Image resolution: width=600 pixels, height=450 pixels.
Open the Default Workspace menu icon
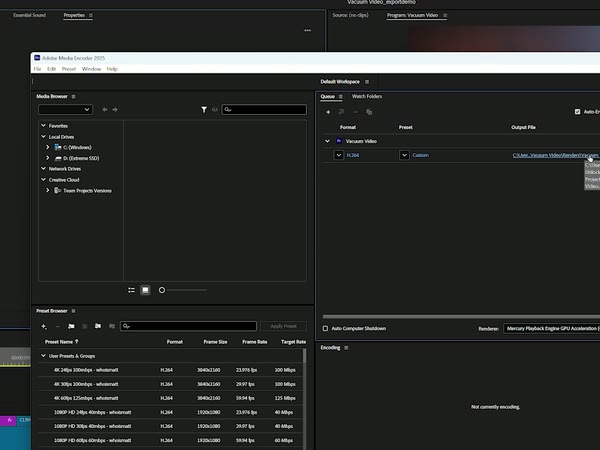point(367,82)
